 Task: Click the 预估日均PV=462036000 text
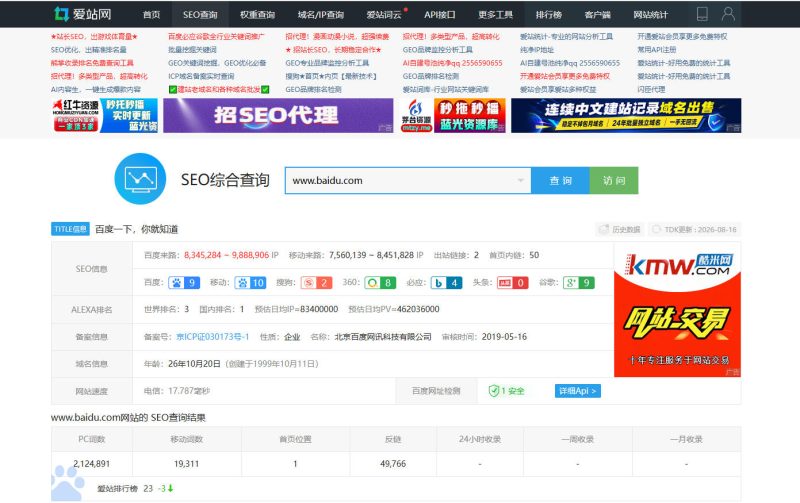pos(393,309)
